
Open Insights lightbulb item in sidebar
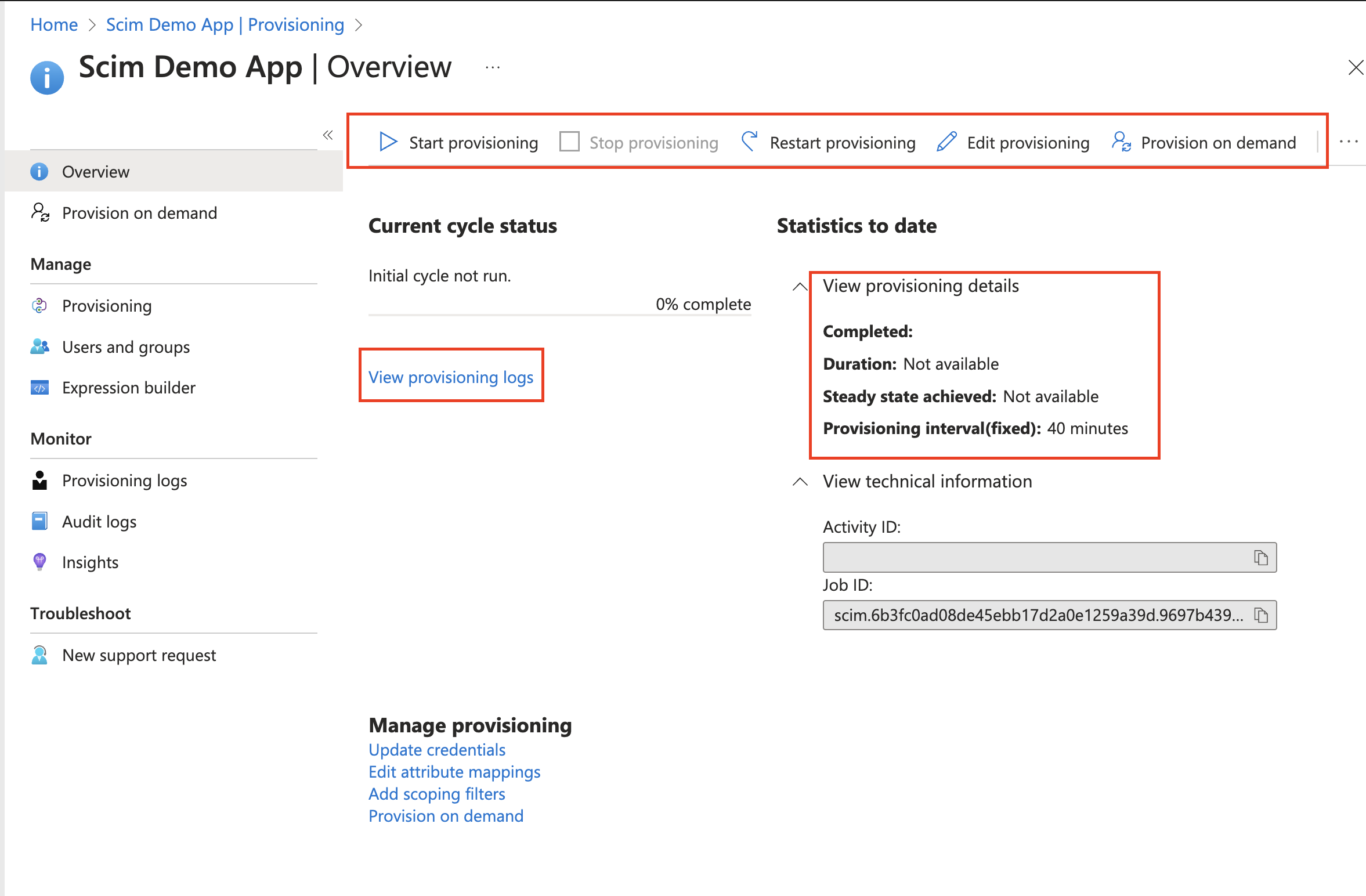coord(90,562)
